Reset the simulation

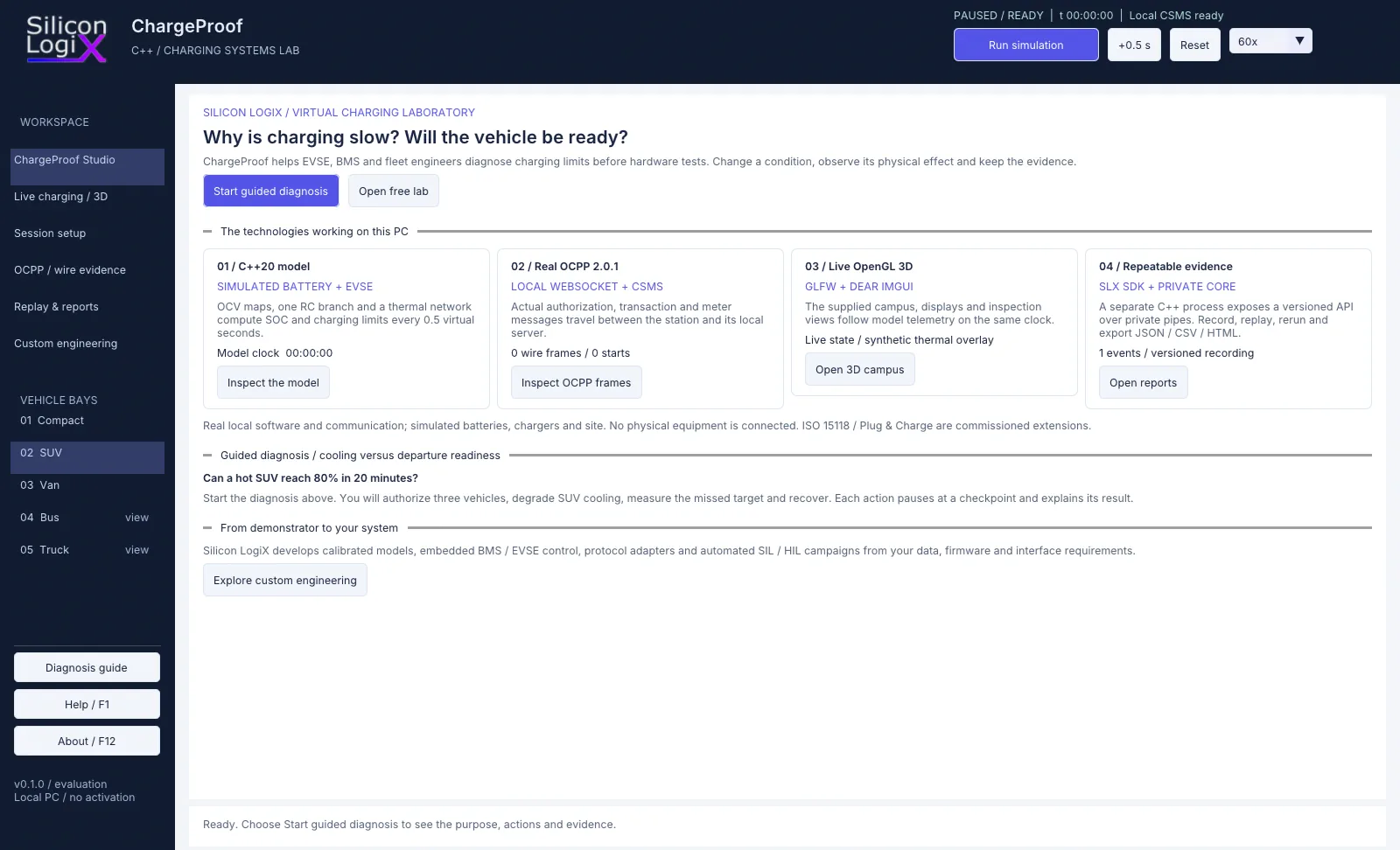(1194, 45)
